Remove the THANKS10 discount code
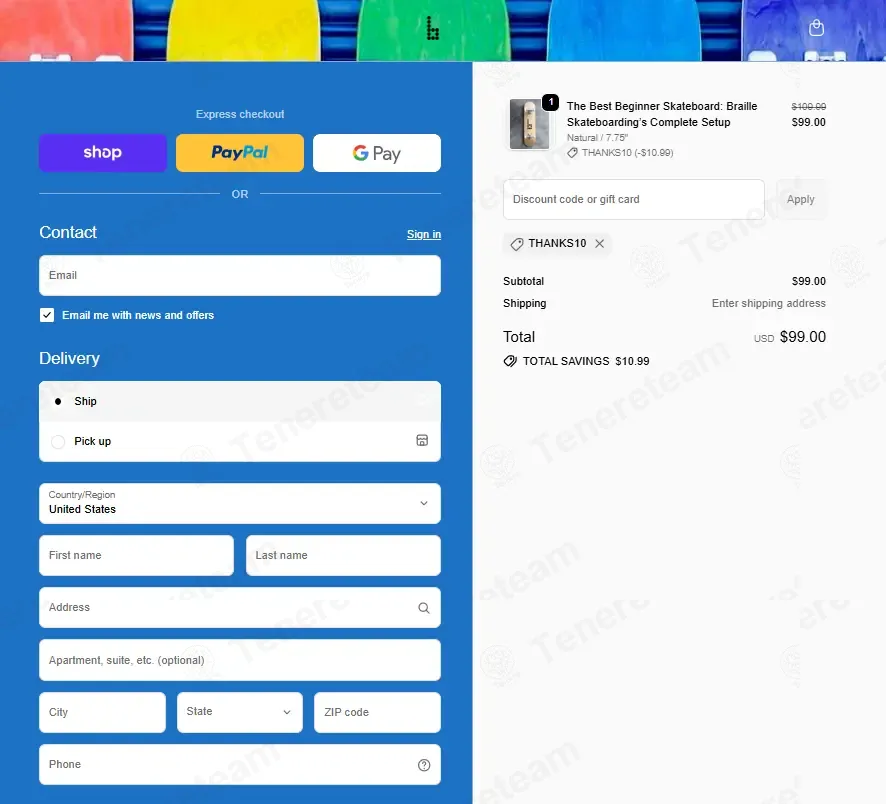The height and width of the screenshot is (804, 886). (600, 244)
